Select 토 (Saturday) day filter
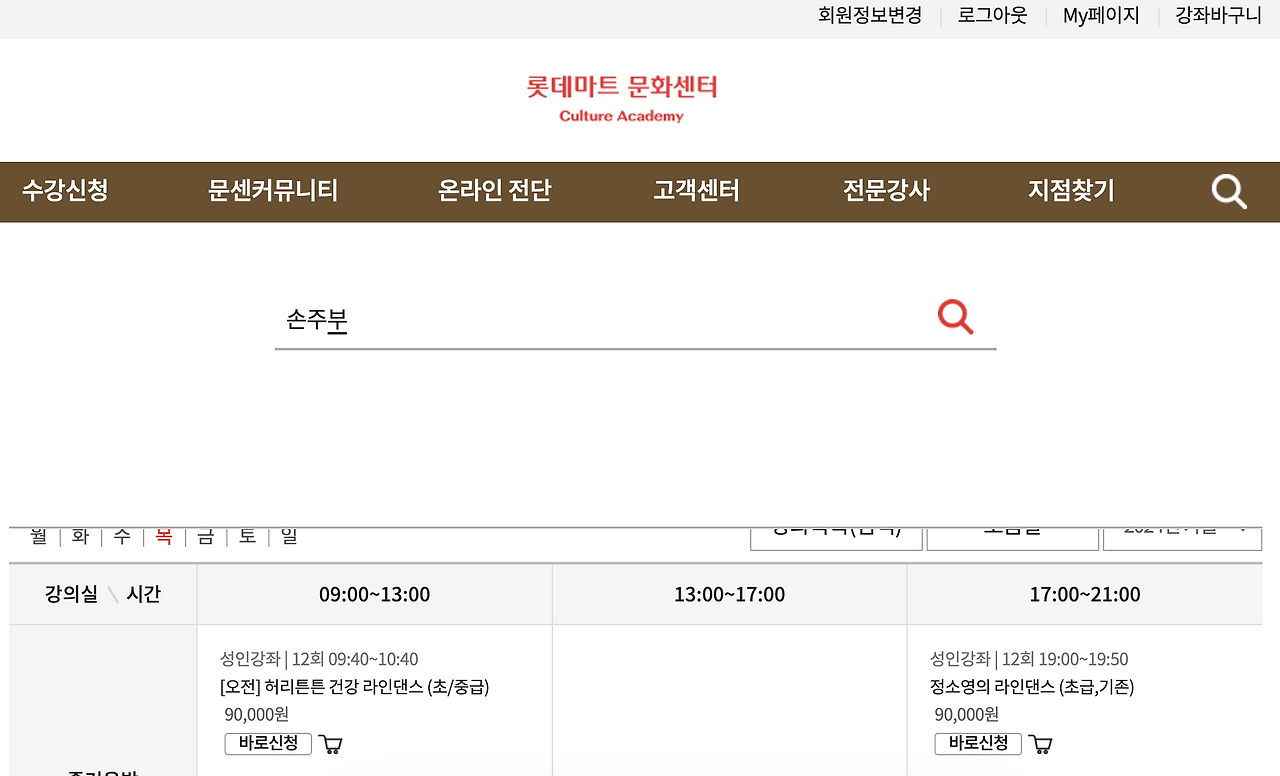 pos(246,537)
